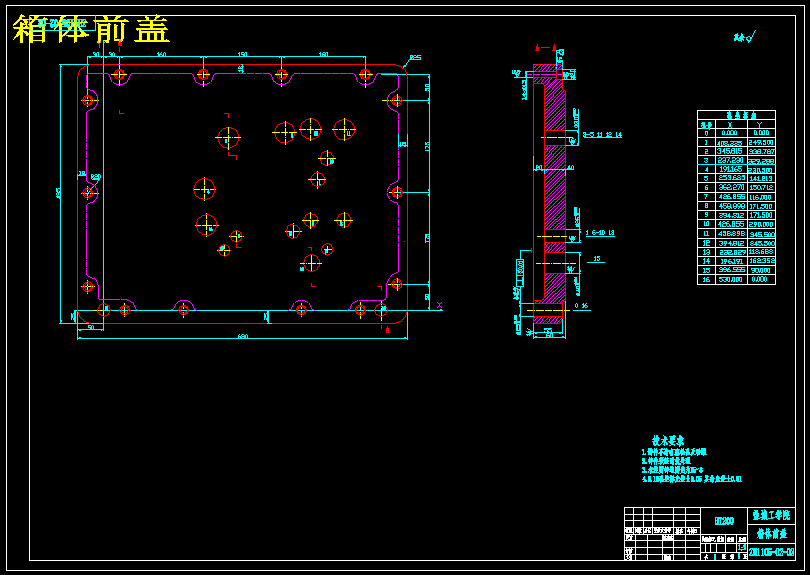Select the 630 overall width dimension
810x575 pixels.
[242, 336]
